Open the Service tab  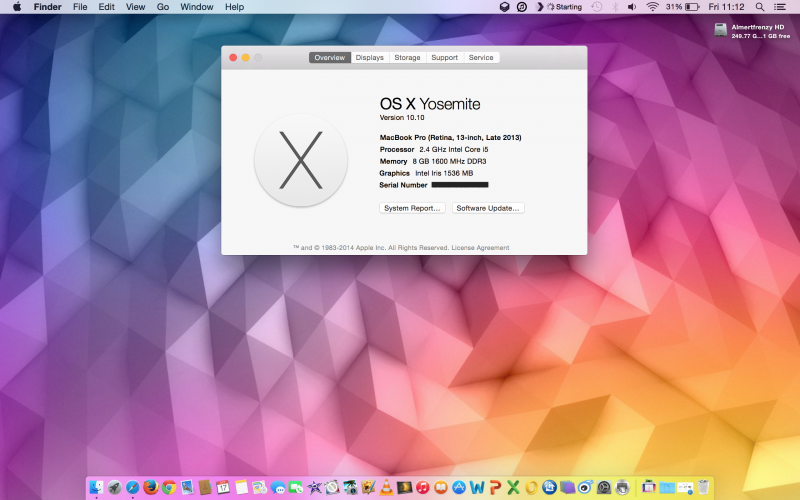pos(481,58)
